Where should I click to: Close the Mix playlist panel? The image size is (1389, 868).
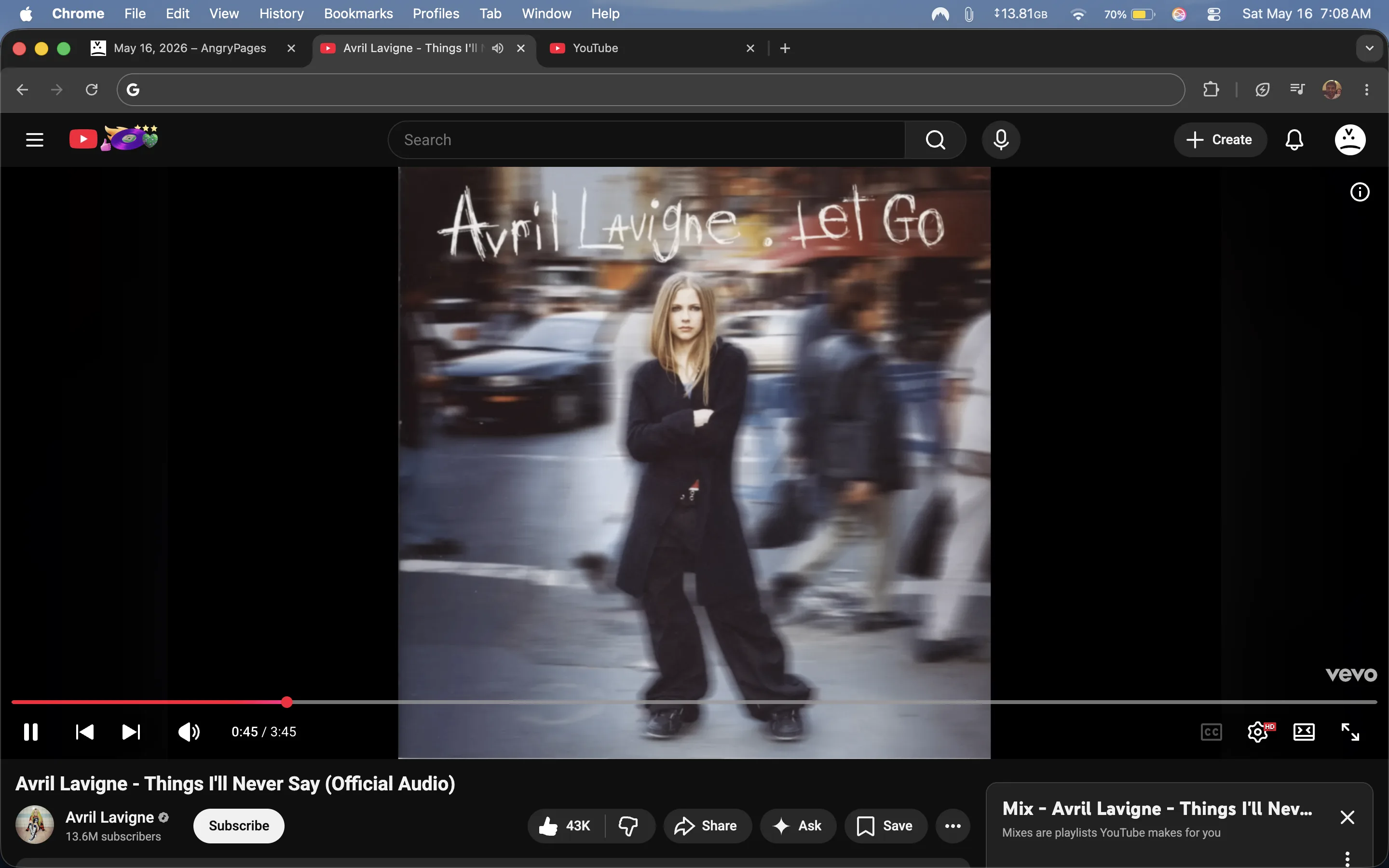click(x=1347, y=817)
